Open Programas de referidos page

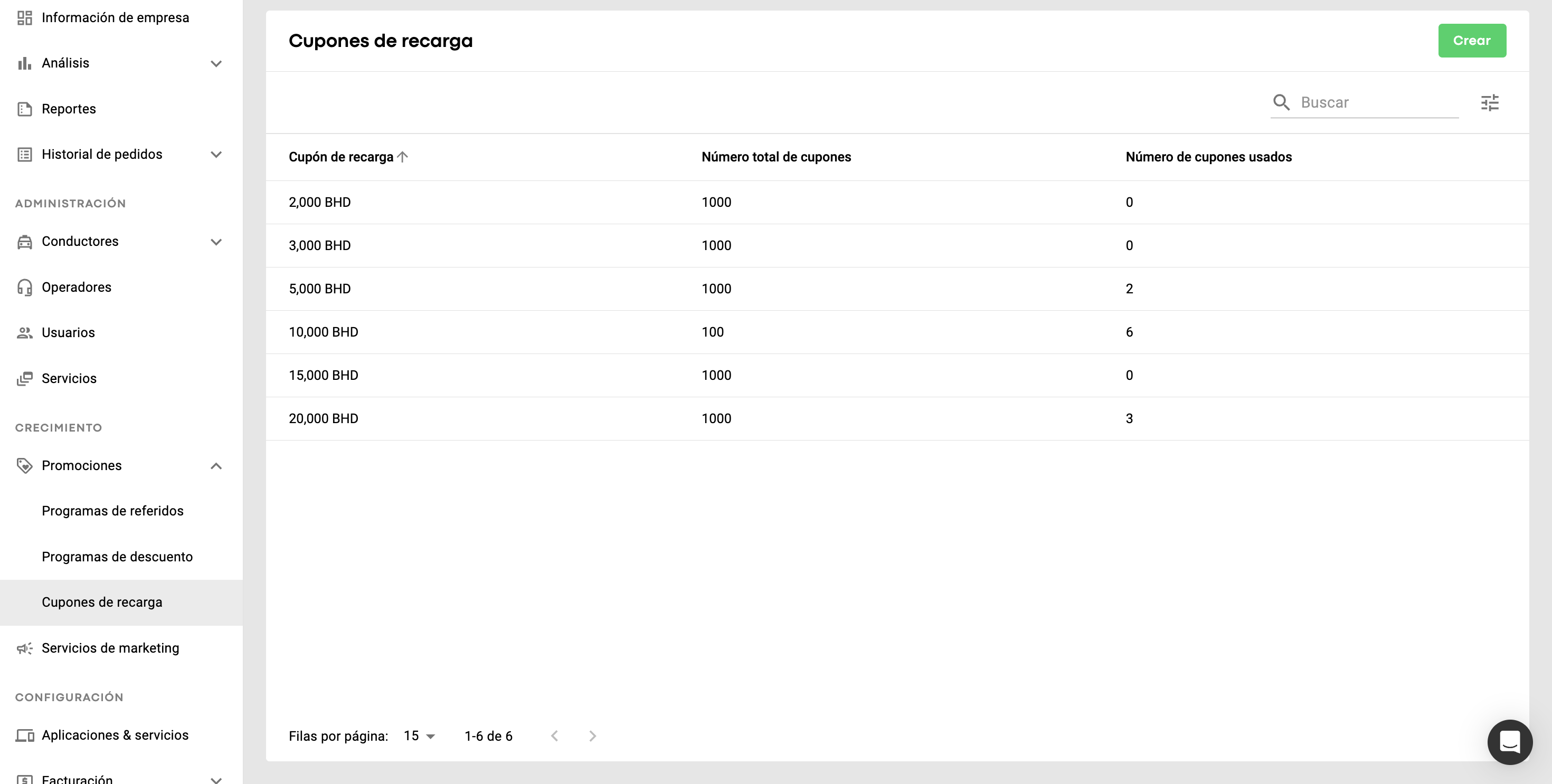(112, 511)
